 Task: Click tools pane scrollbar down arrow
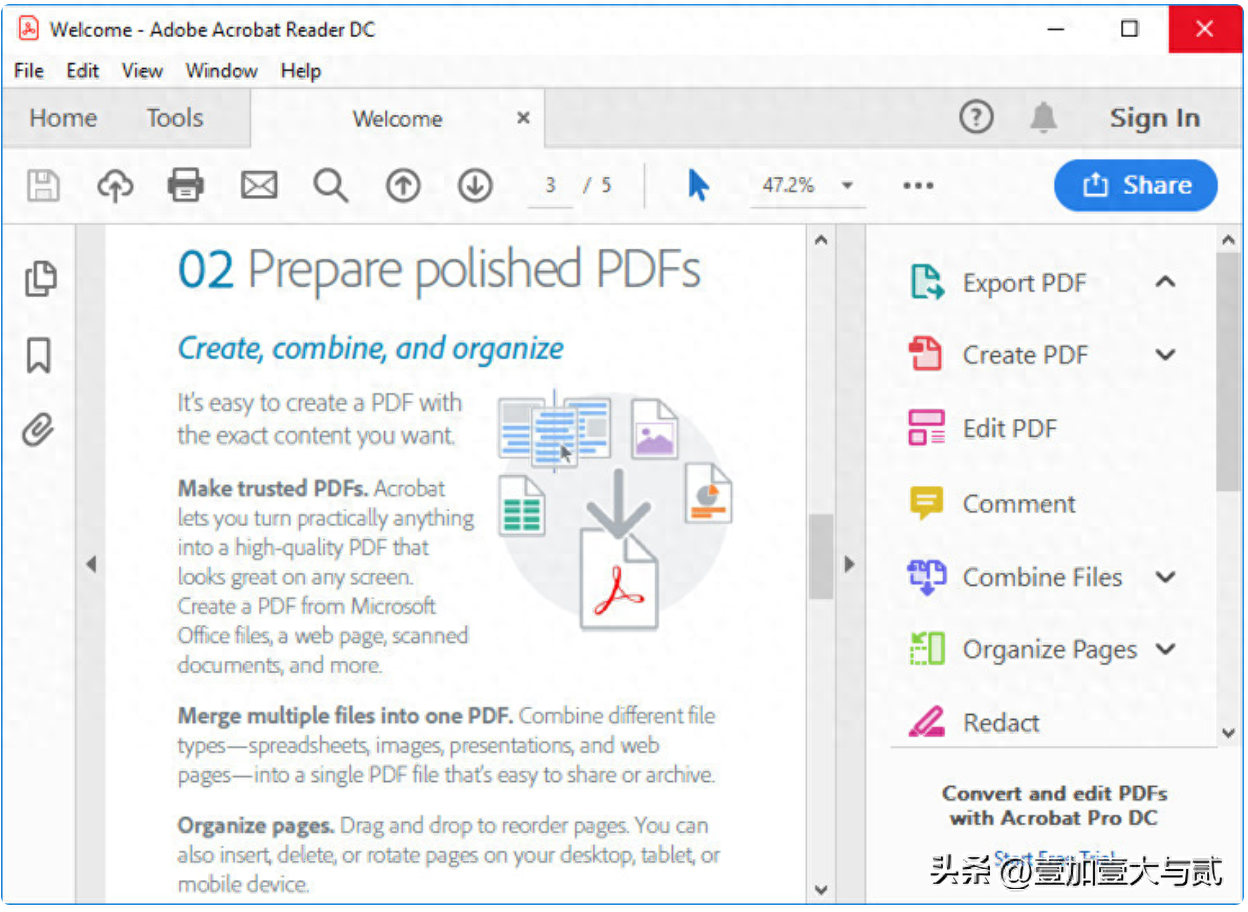[x=1229, y=733]
